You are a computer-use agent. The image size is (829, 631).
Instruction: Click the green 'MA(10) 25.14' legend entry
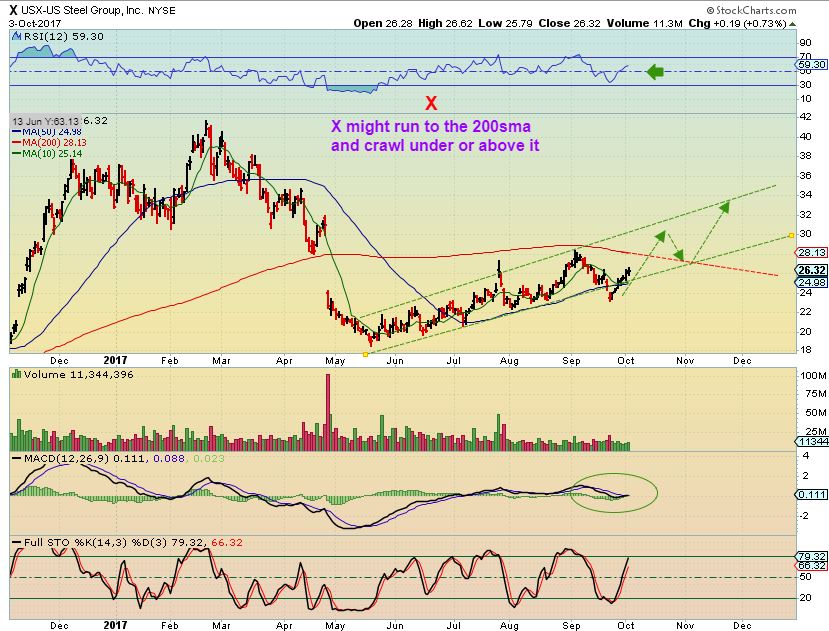(47, 153)
